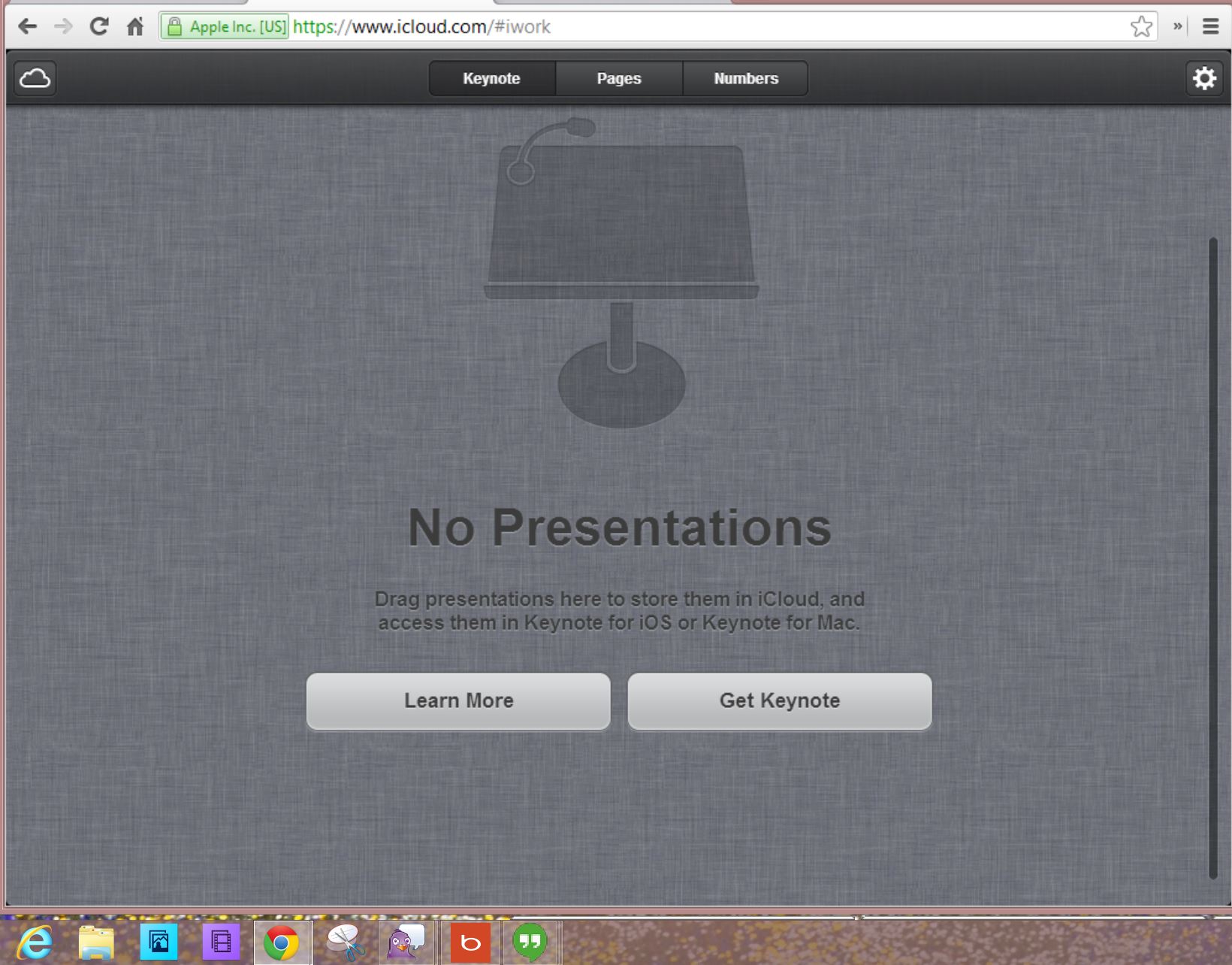The height and width of the screenshot is (965, 1232).
Task: Open the red b app taskbar icon
Action: (470, 942)
